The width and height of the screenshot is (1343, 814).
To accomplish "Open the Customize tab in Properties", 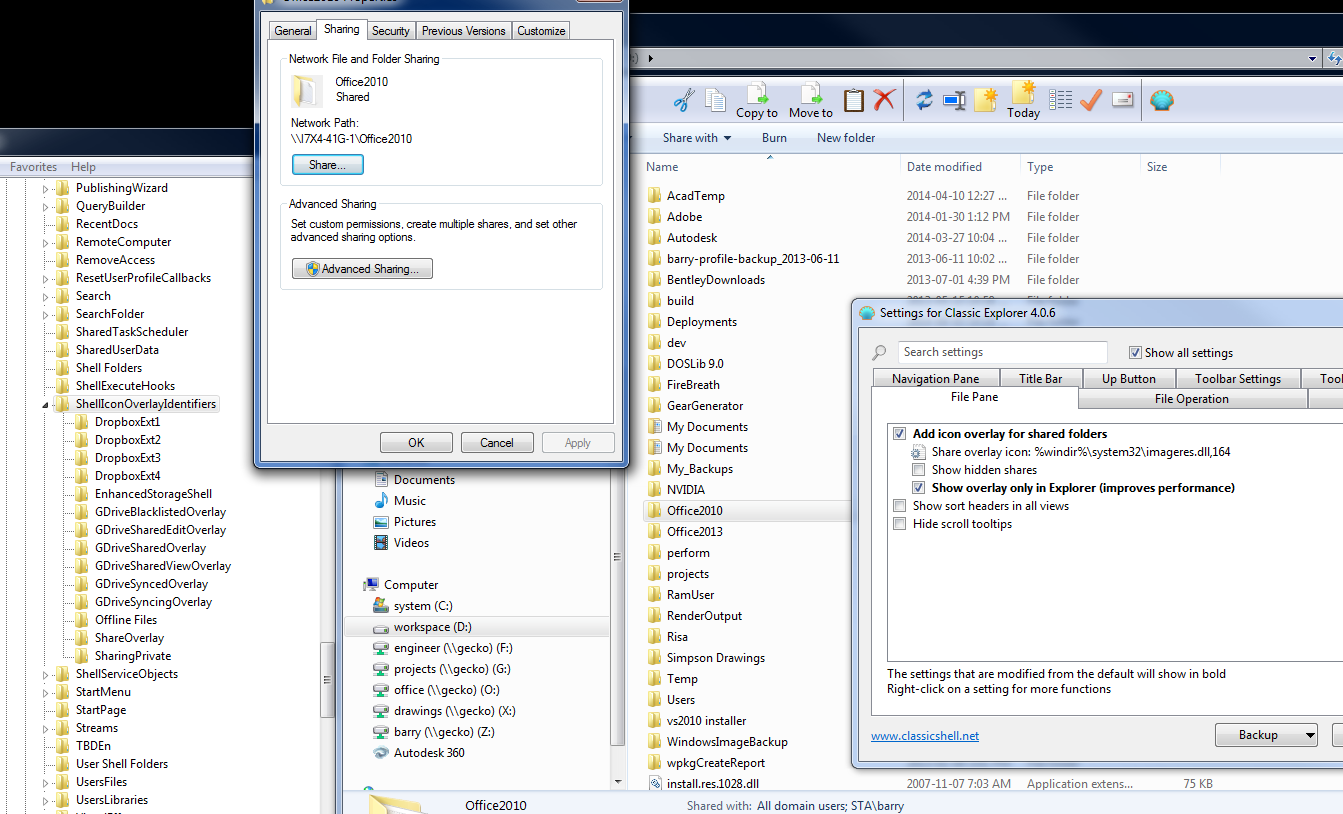I will (541, 31).
